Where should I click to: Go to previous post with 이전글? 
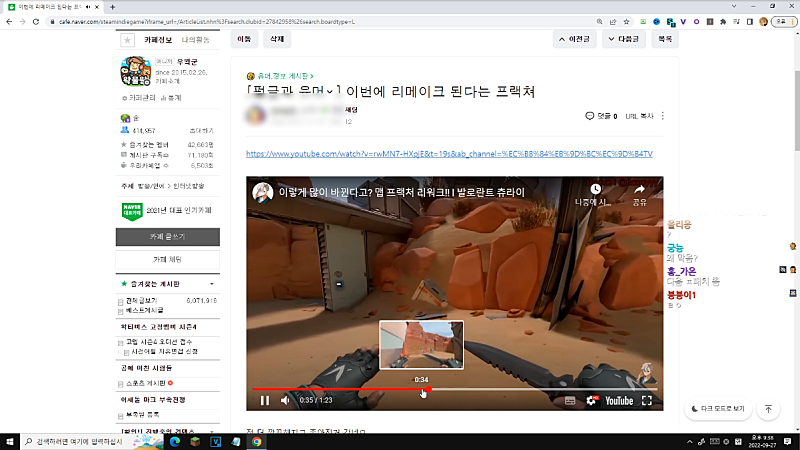574,39
